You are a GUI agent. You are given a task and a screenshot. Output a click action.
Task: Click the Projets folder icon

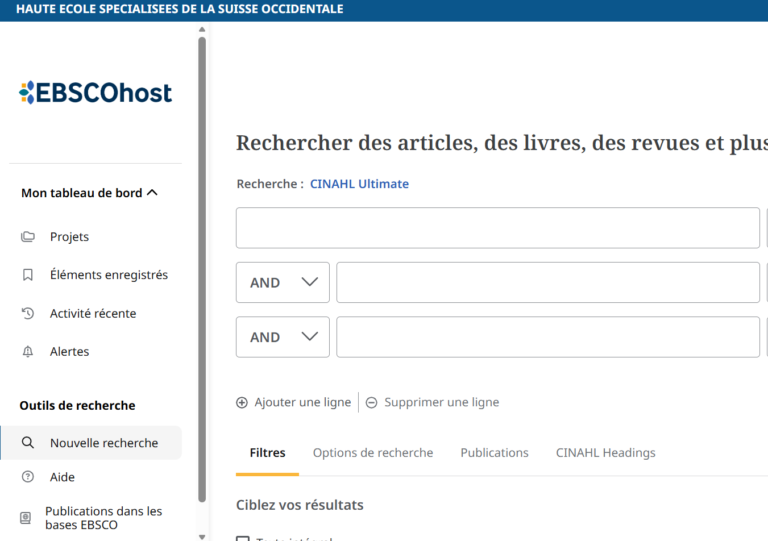28,237
